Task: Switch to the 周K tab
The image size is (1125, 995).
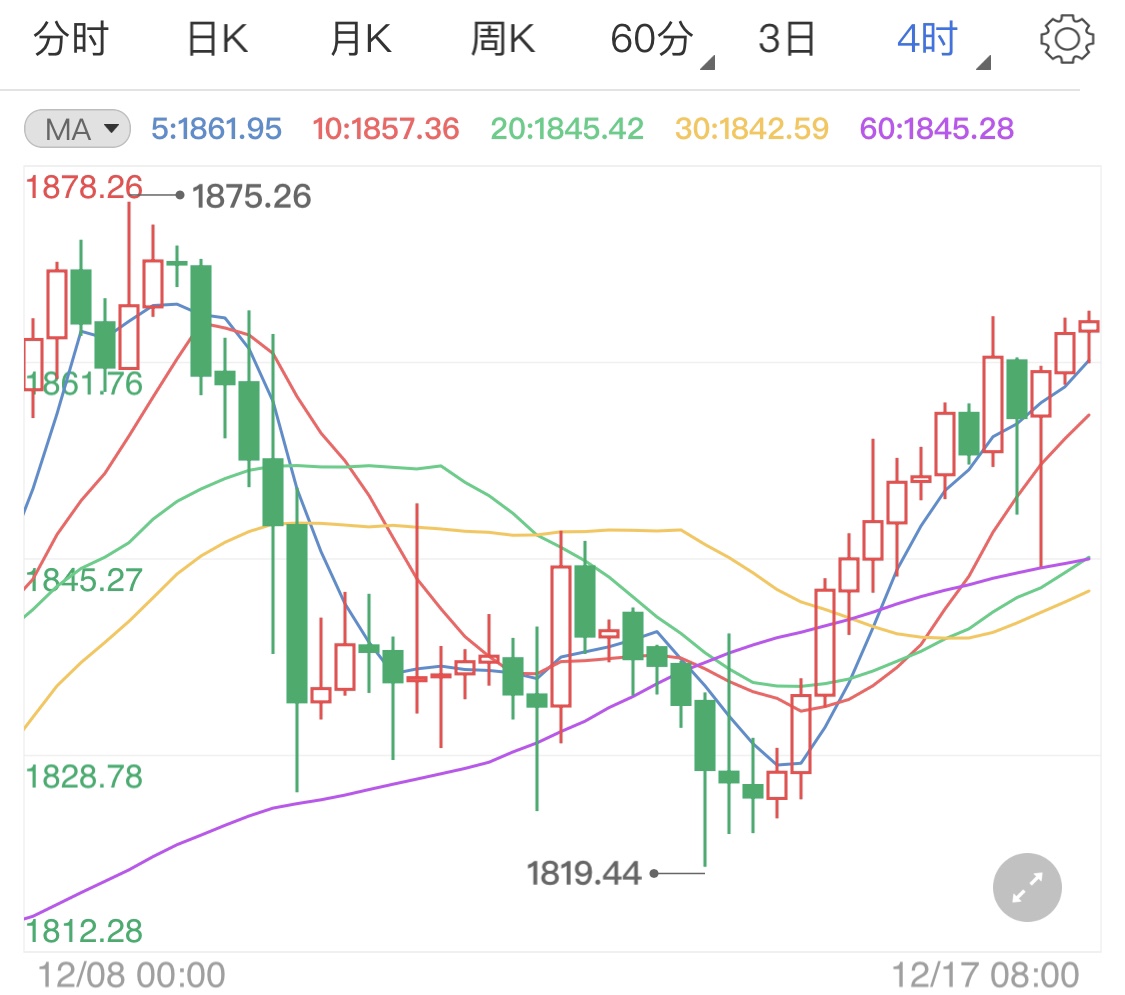Action: 503,39
